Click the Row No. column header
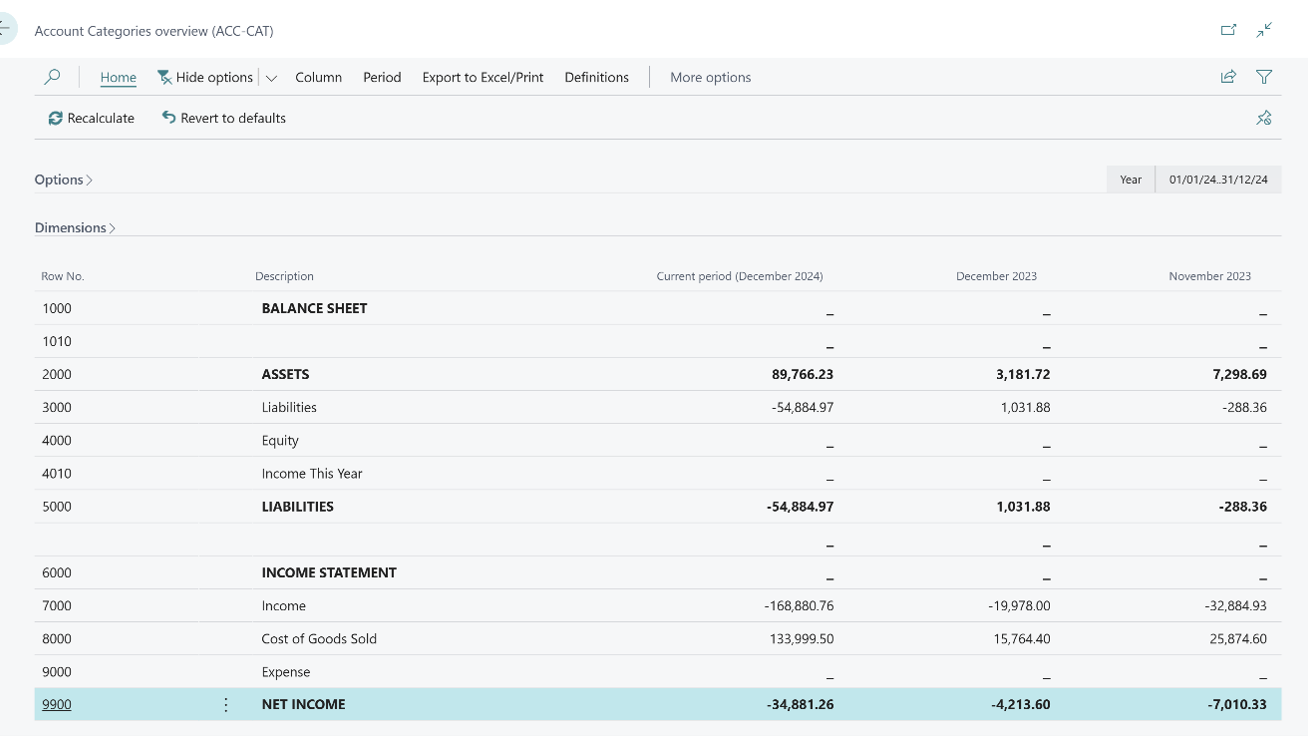This screenshot has width=1308, height=736. [63, 276]
